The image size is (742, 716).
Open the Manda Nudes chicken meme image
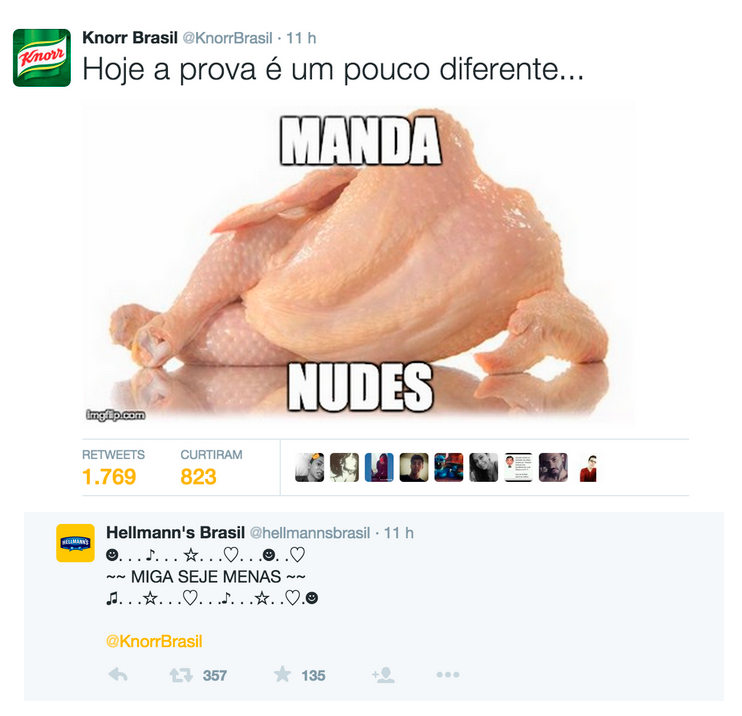[x=358, y=264]
